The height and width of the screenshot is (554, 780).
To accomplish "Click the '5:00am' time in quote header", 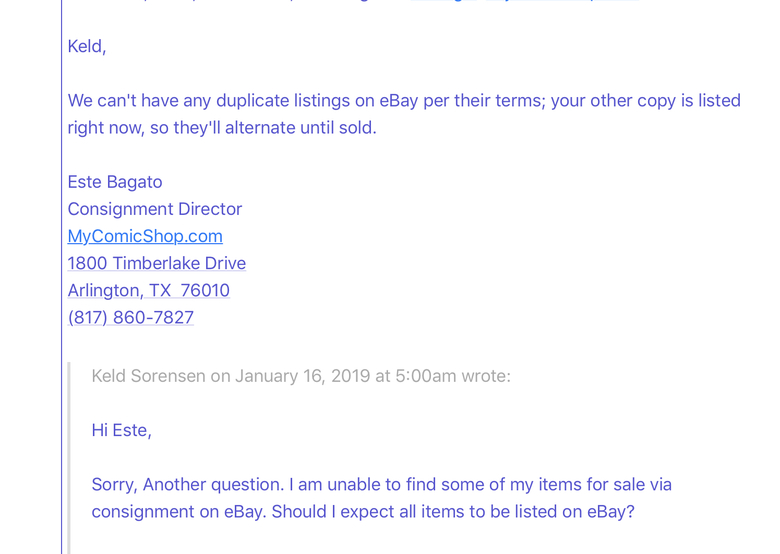I will click(426, 376).
